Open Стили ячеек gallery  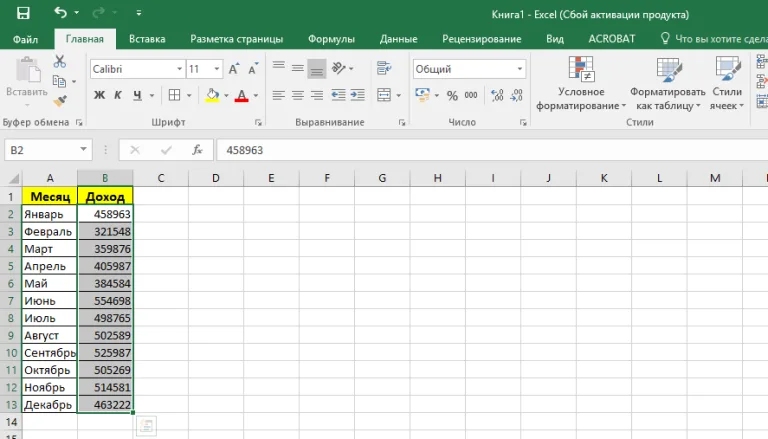click(x=727, y=83)
